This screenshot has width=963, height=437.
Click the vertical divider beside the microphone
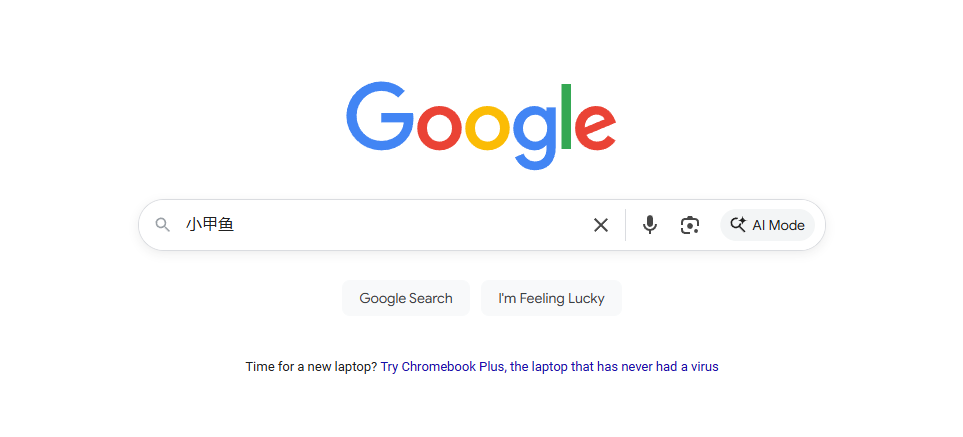(626, 225)
